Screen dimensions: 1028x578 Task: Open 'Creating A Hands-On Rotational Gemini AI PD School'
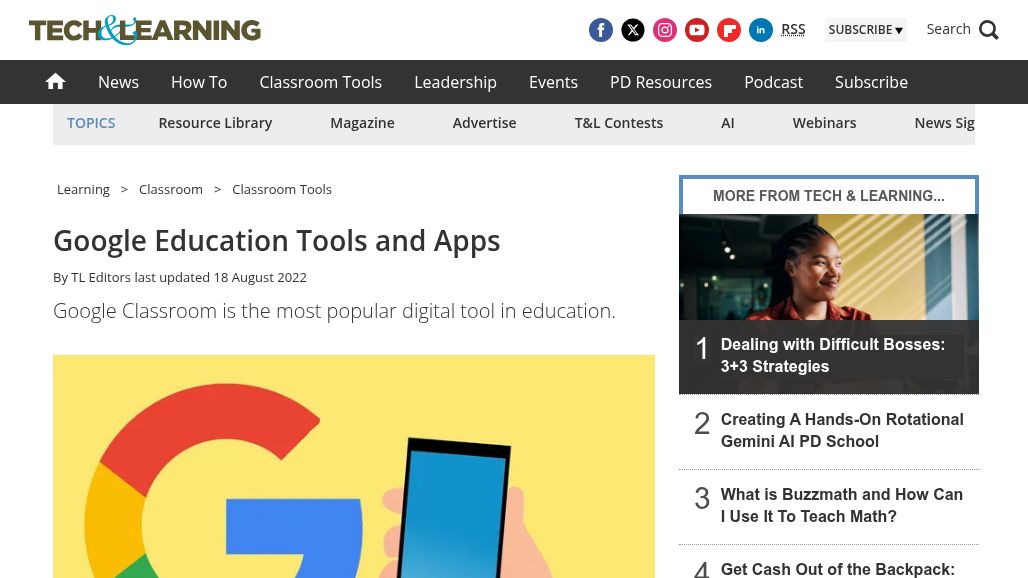[842, 430]
